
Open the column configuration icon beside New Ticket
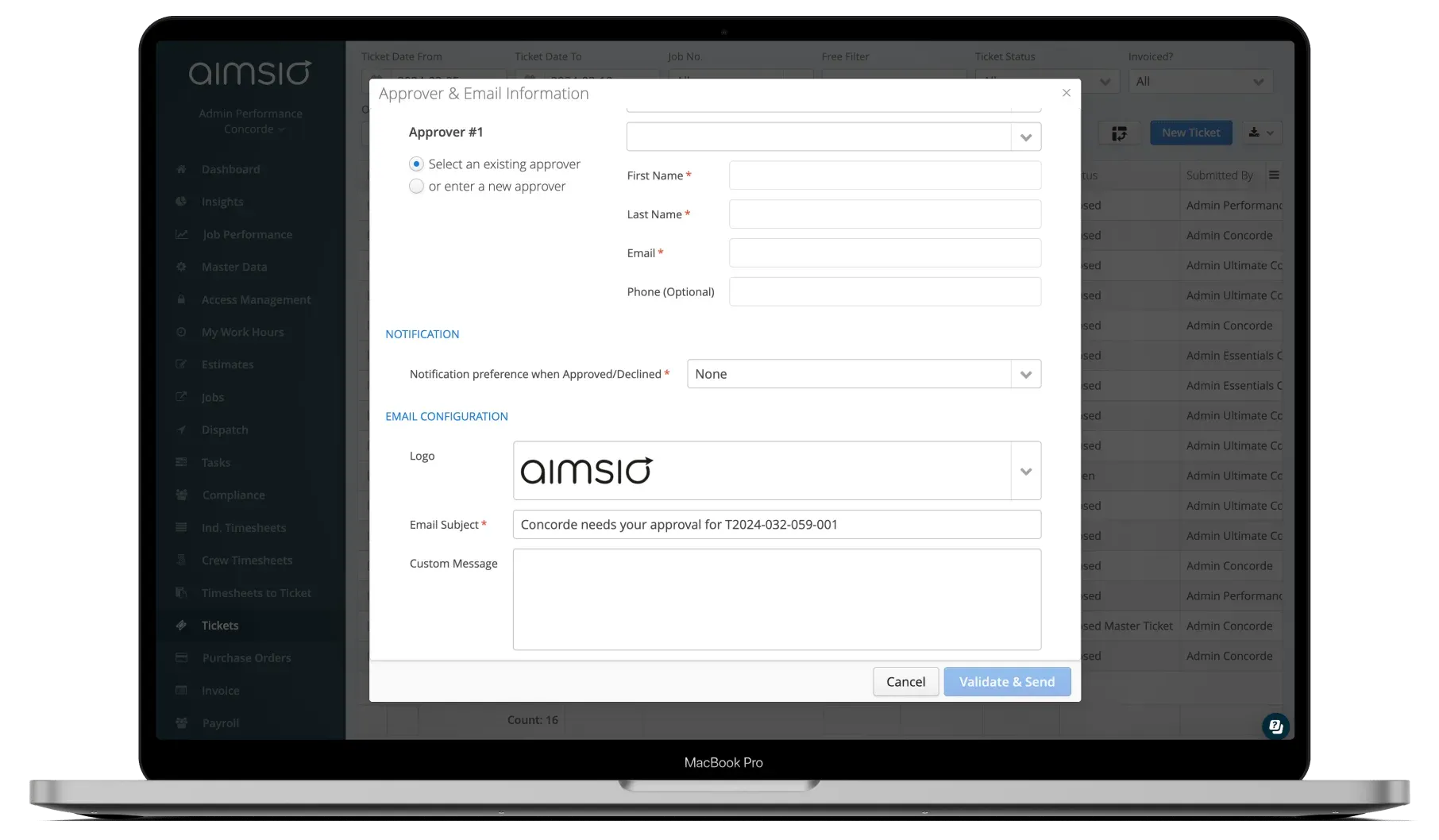click(x=1120, y=133)
